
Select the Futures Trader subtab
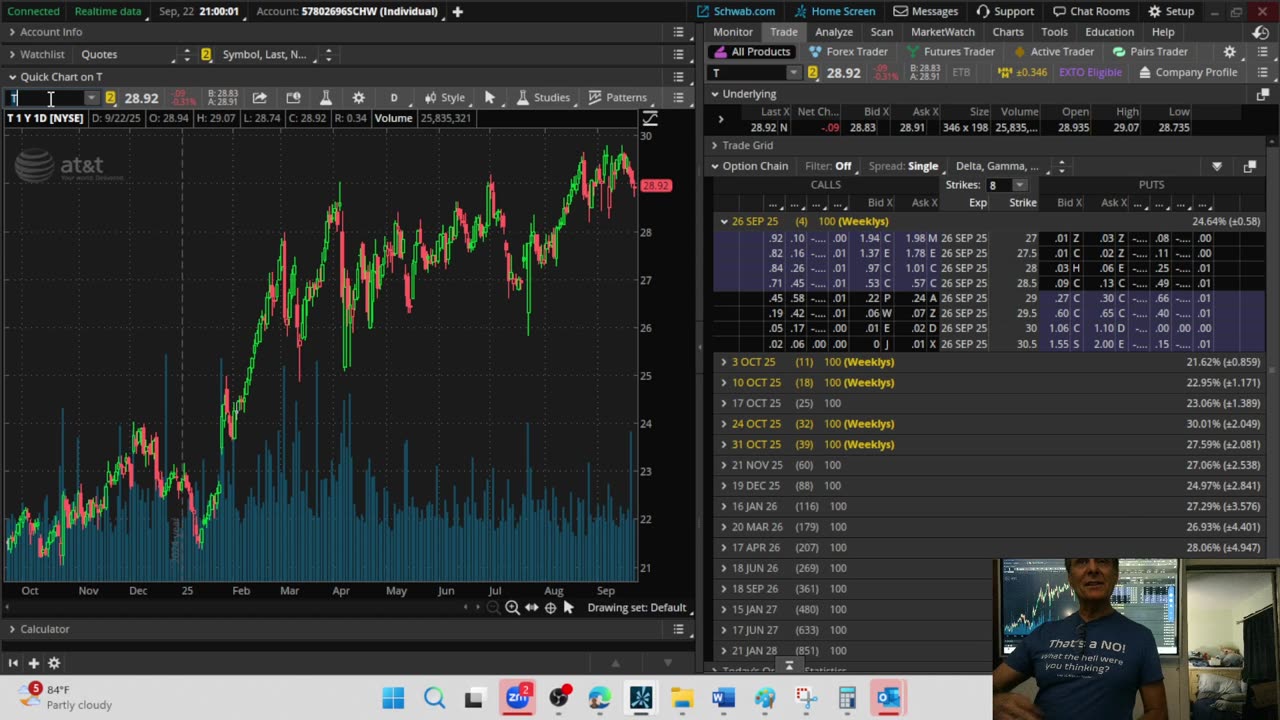950,52
